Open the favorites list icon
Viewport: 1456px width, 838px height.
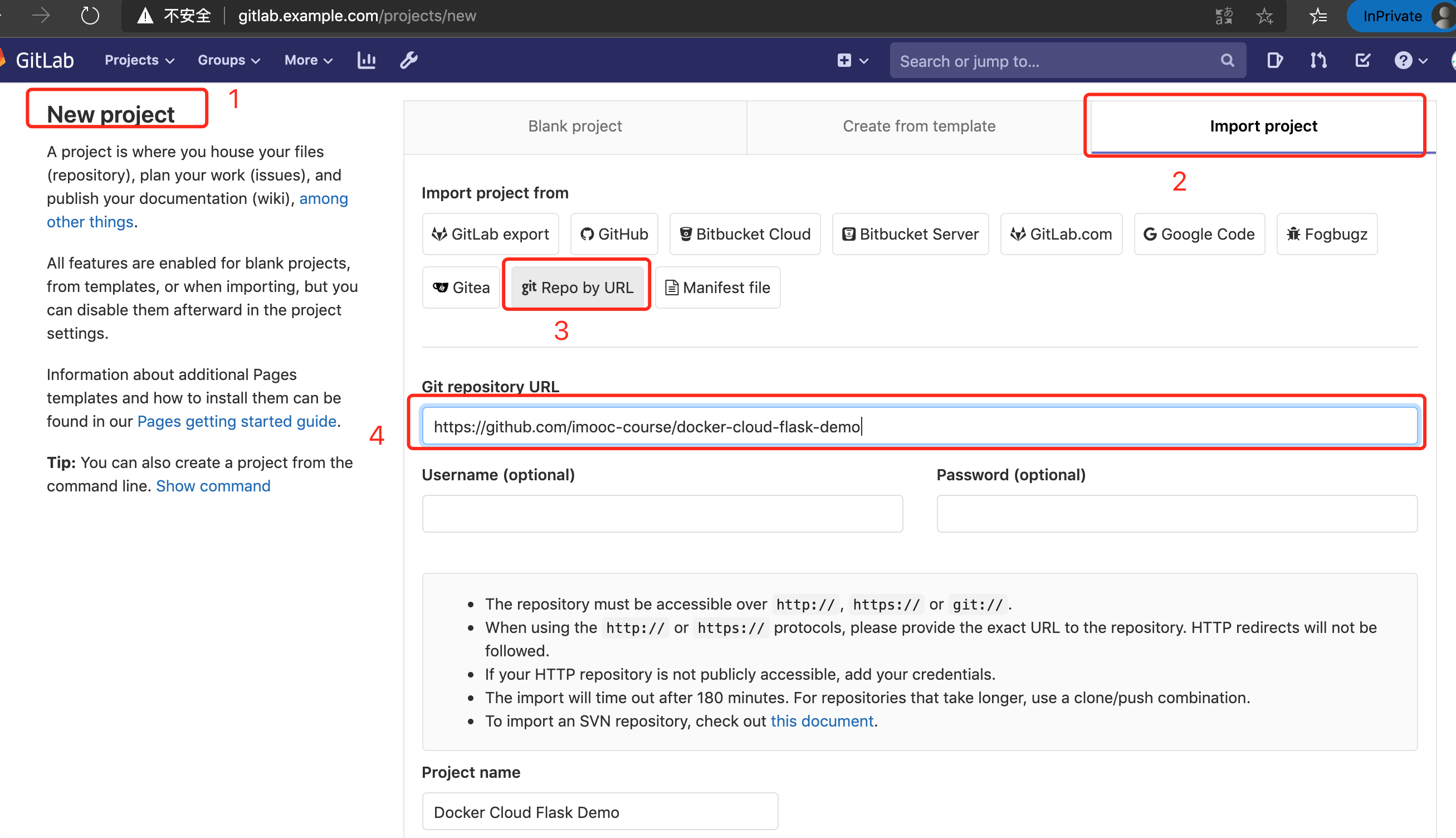pyautogui.click(x=1318, y=16)
